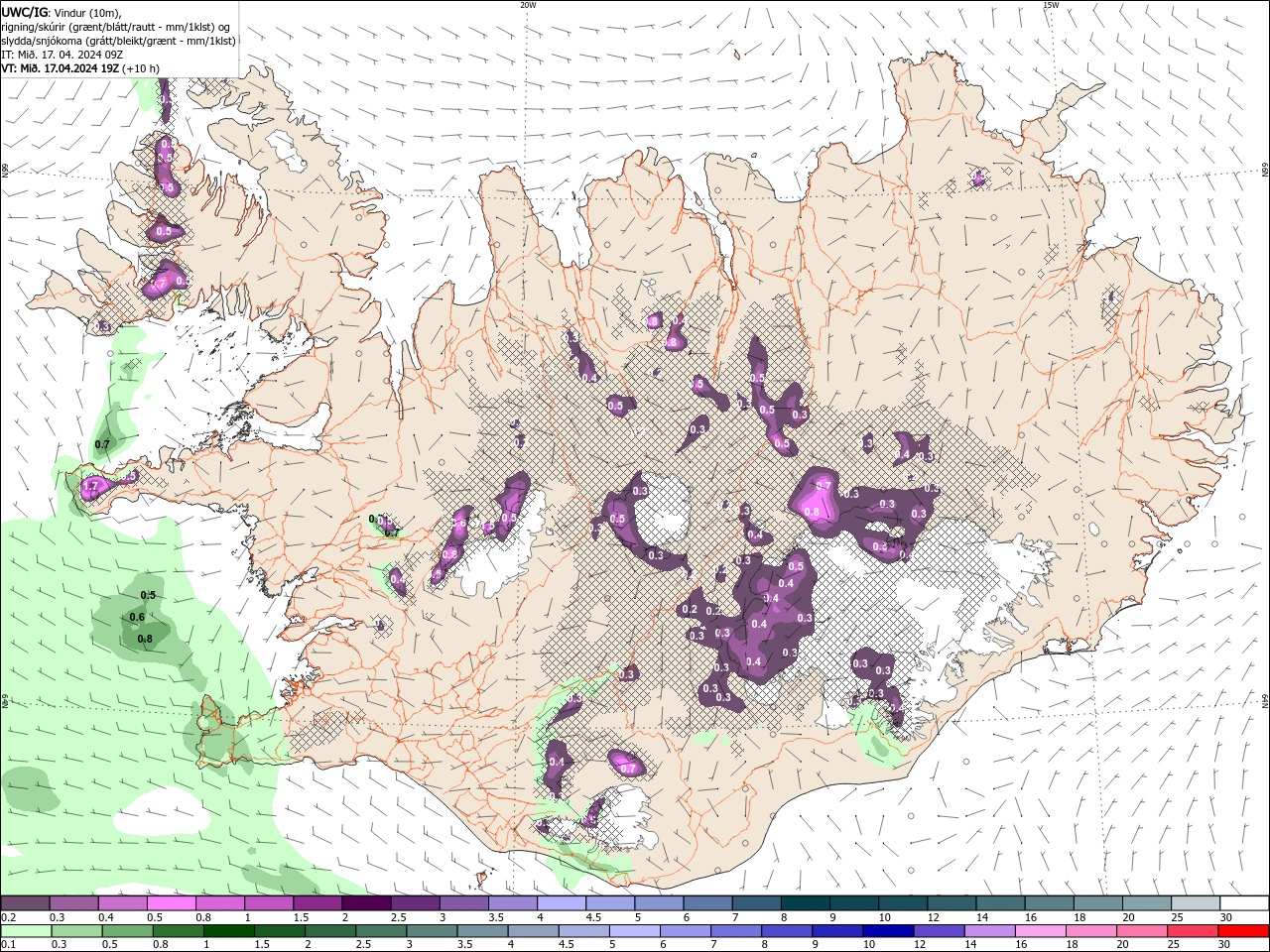Choose the dark teal 8 snow swatch
Screen dimensions: 1270x952
pos(805,903)
